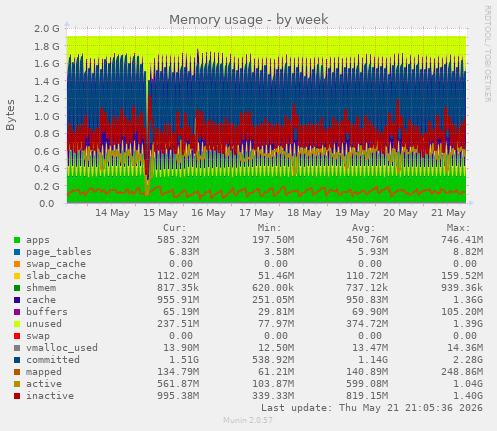Click the '0.0' y-axis tick label
This screenshot has width=497, height=431.
tap(47, 203)
